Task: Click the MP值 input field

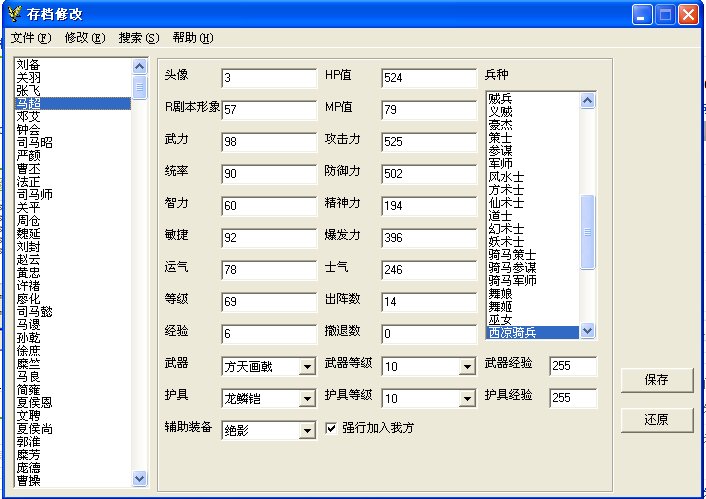Action: [x=429, y=110]
